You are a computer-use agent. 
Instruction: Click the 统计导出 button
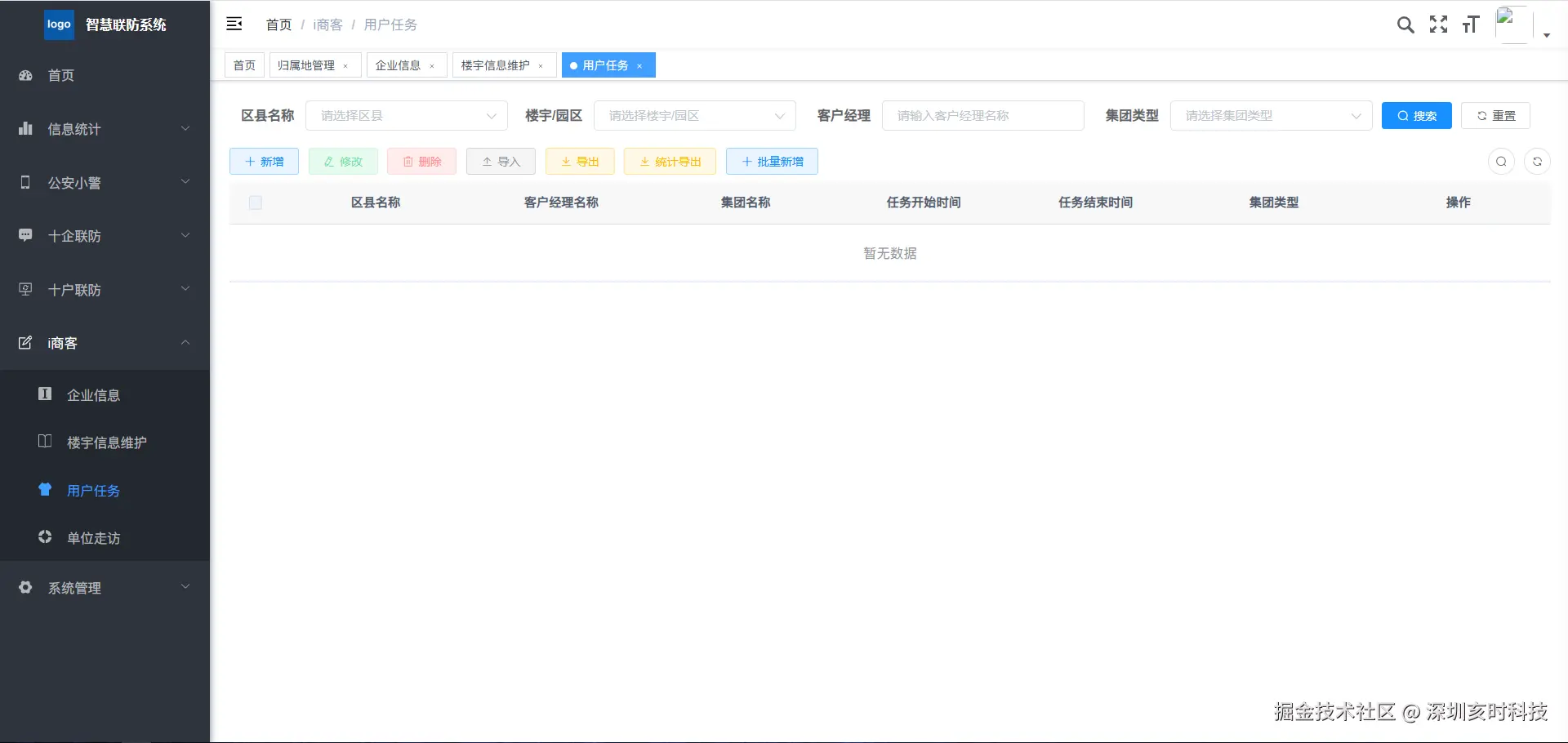coord(670,162)
